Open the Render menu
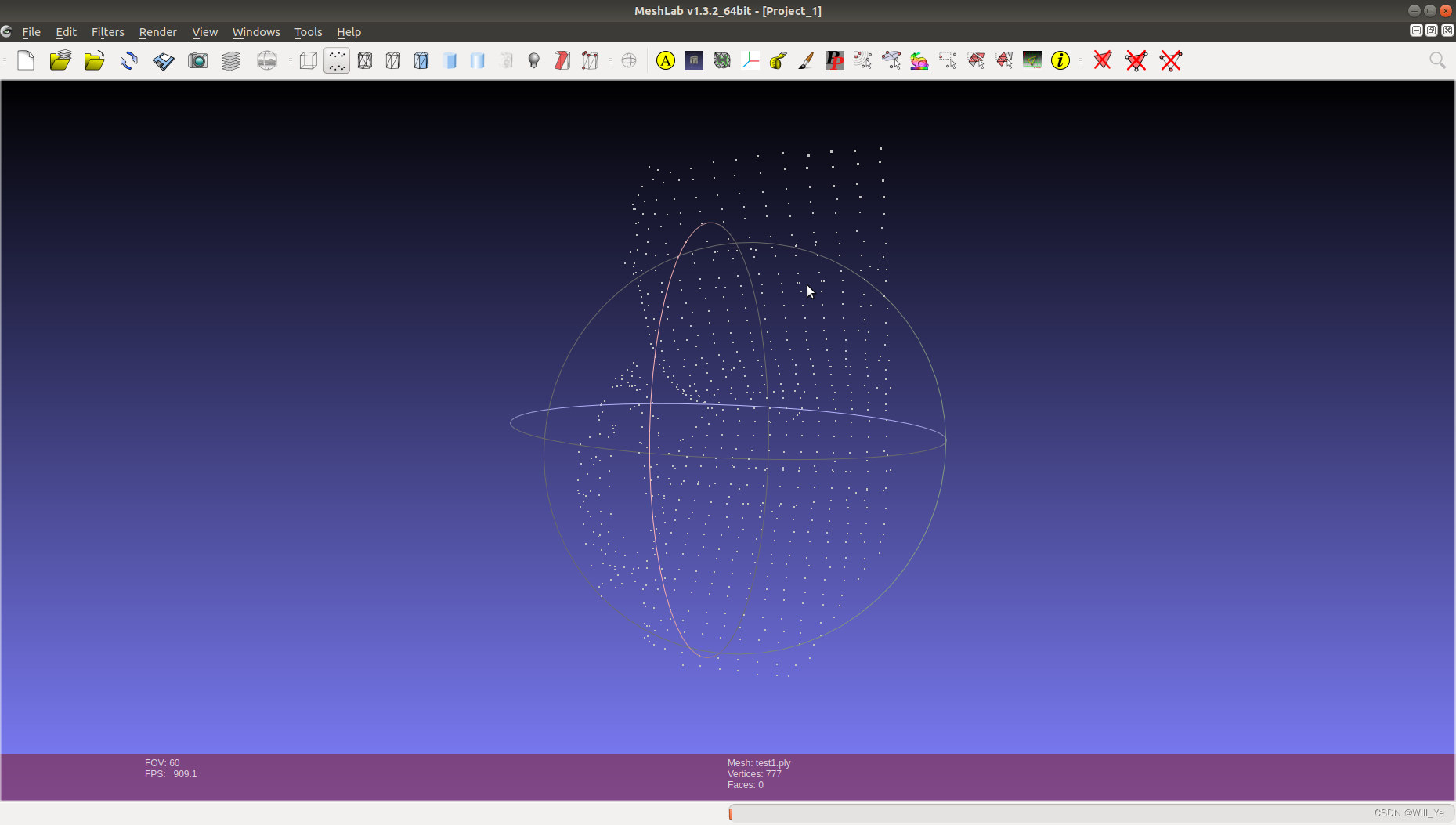The width and height of the screenshot is (1456, 825). click(157, 32)
